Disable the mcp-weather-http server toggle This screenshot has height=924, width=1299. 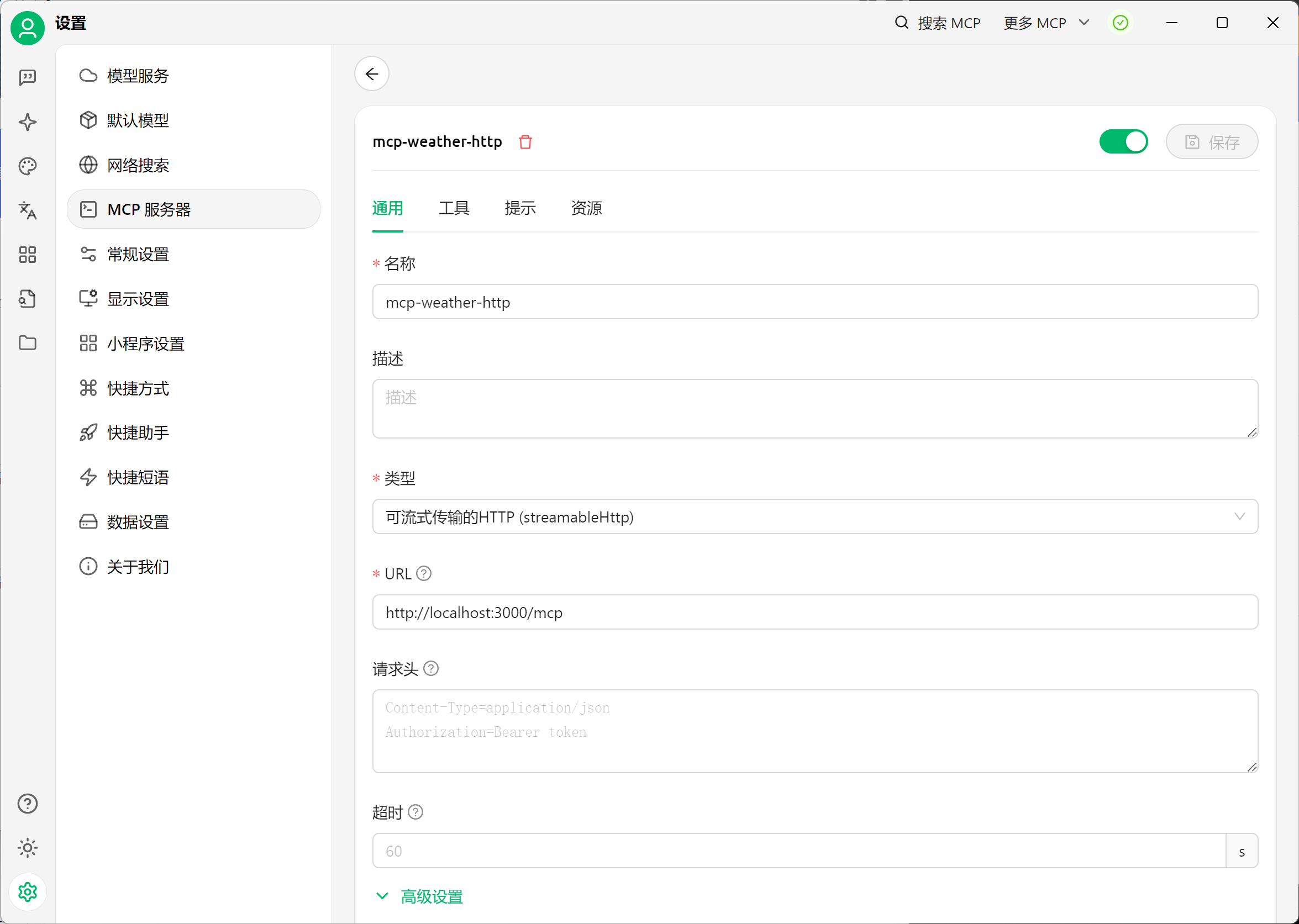(x=1123, y=142)
